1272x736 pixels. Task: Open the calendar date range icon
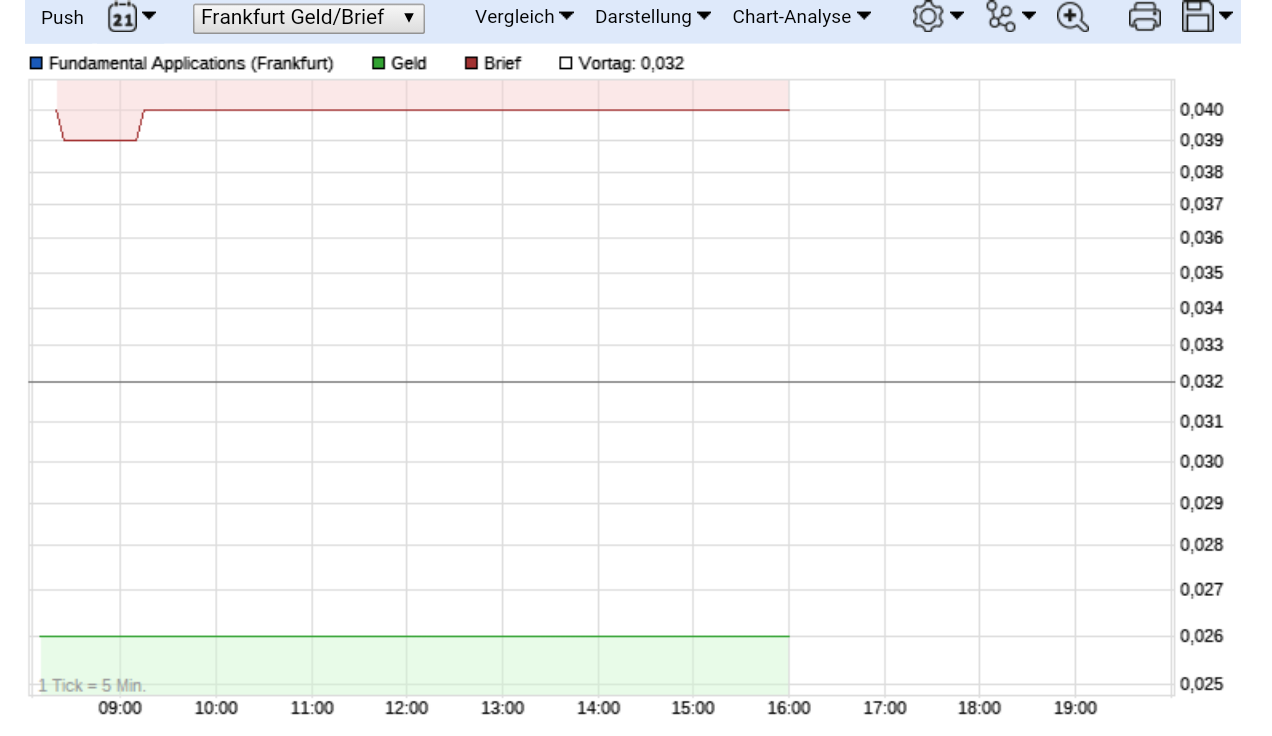(122, 17)
